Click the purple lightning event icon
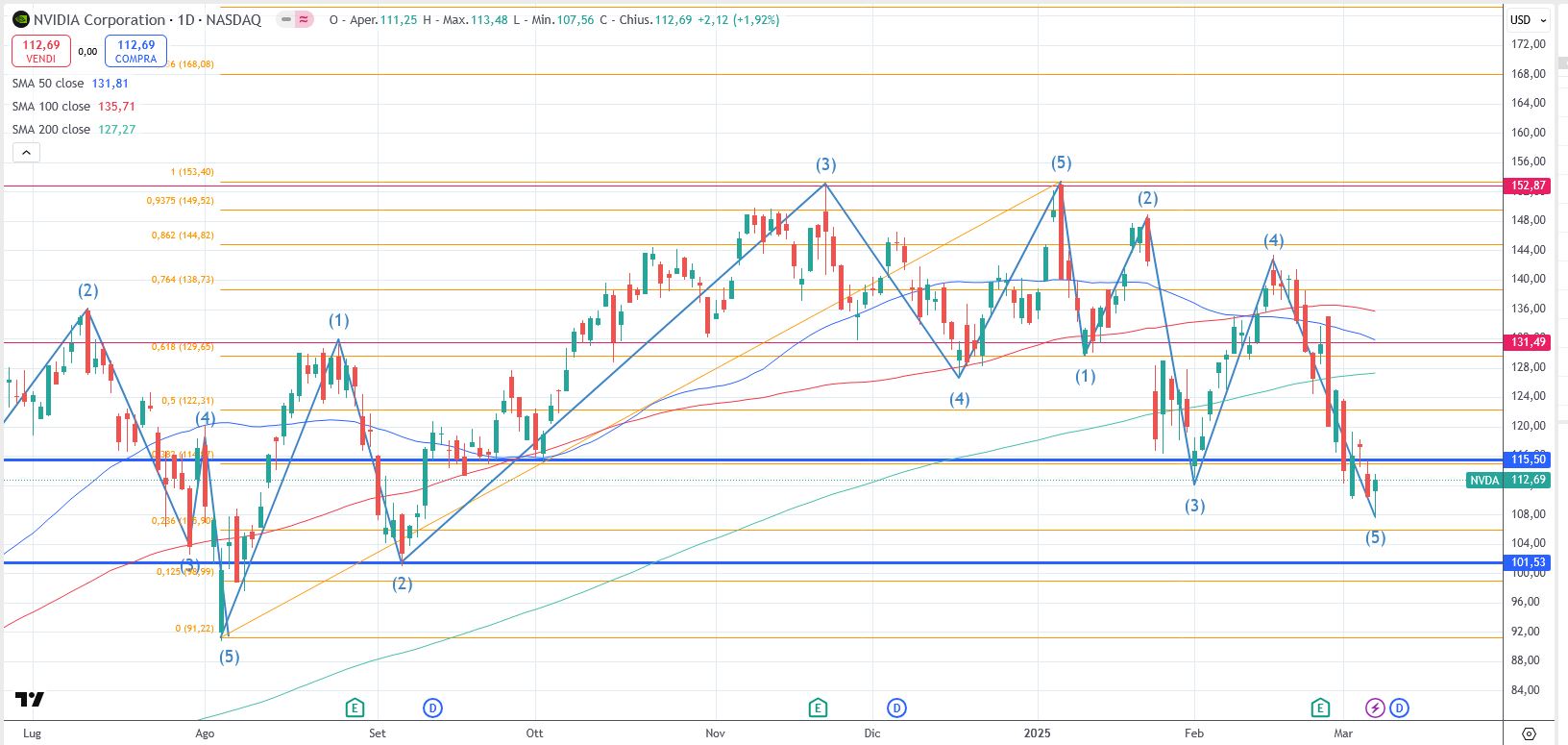This screenshot has height=745, width=1568. pyautogui.click(x=1375, y=708)
